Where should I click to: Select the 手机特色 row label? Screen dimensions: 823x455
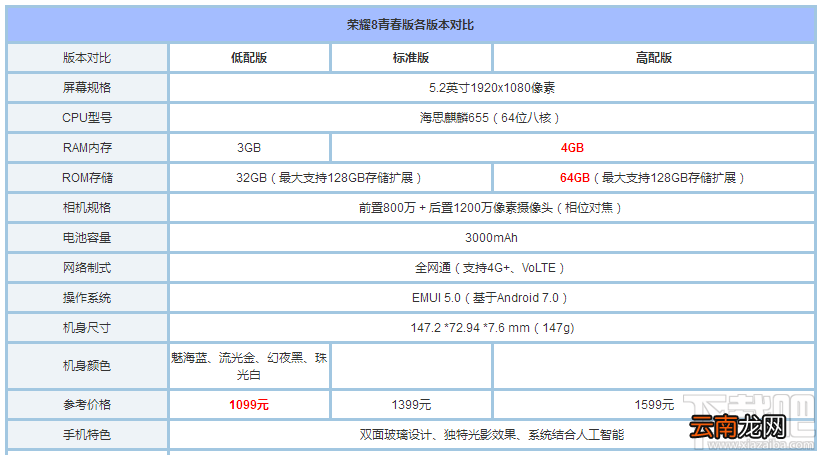pos(87,435)
